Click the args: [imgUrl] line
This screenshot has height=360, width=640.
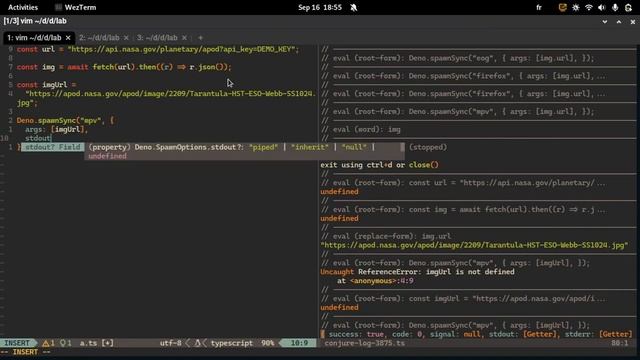[x=56, y=129]
